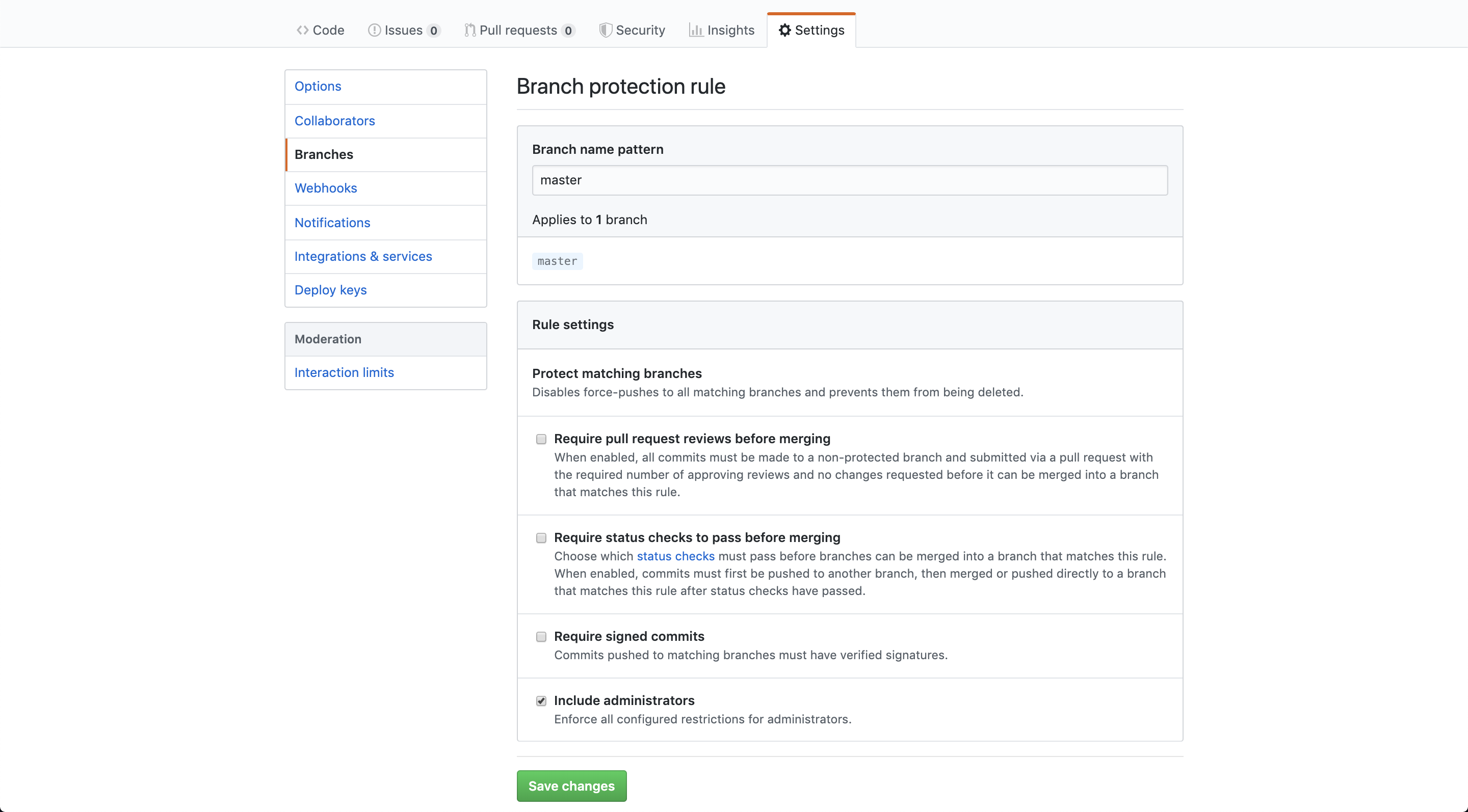Uncheck Include administrators checkbox
The width and height of the screenshot is (1468, 812).
541,701
